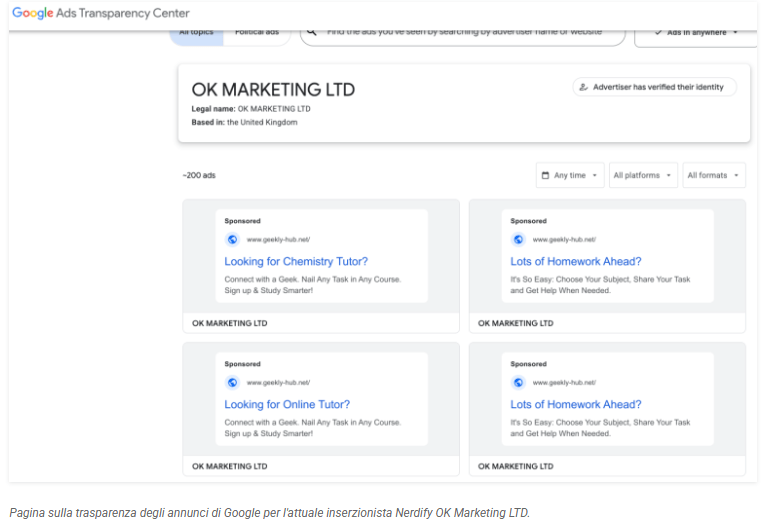776x526 pixels.
Task: Expand the All platforms filter dropdown
Action: (x=643, y=175)
